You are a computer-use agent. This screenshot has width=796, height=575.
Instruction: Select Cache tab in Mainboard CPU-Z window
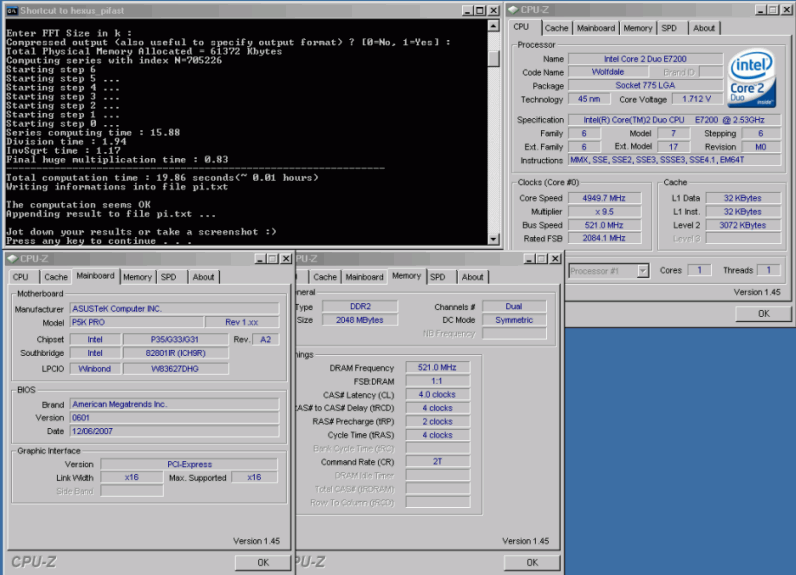coord(56,277)
